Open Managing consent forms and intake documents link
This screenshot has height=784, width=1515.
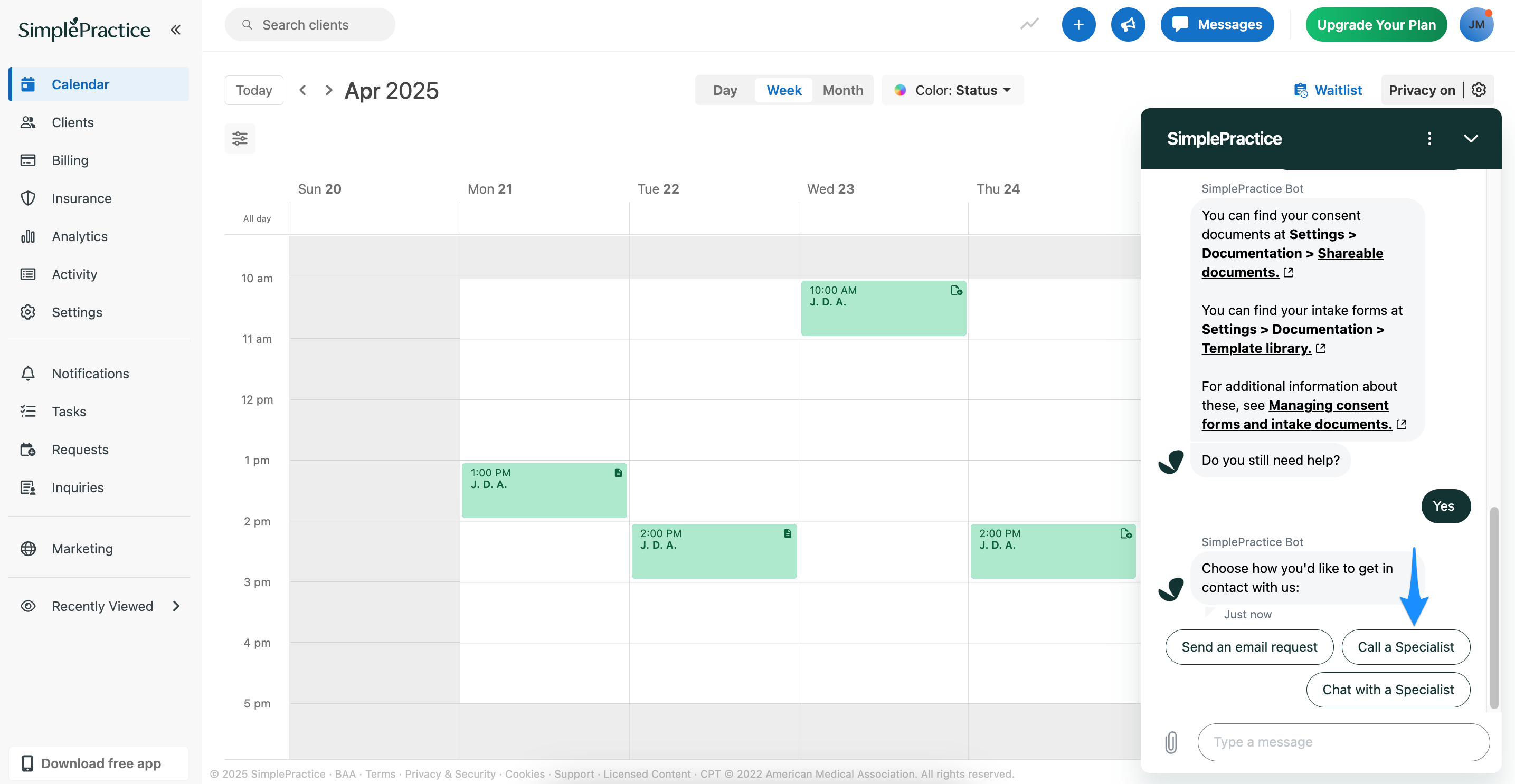[x=1297, y=414]
